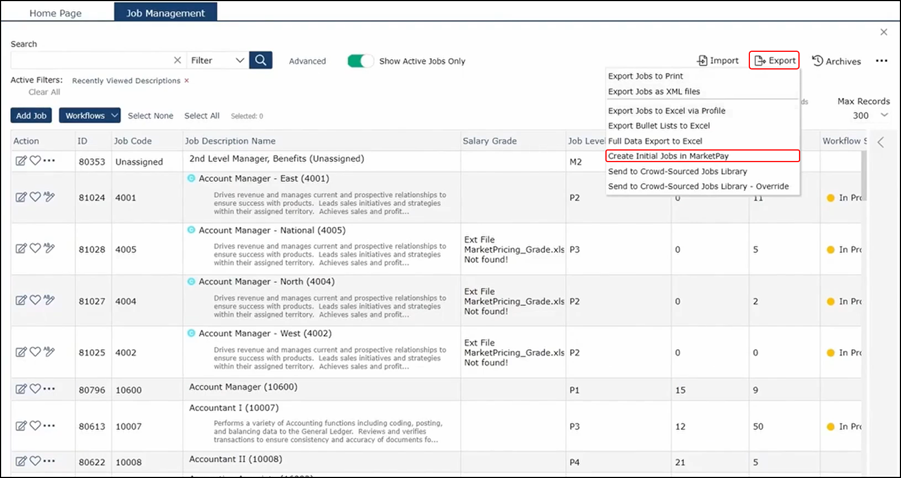Image resolution: width=901 pixels, height=478 pixels.
Task: Click the Add Job button
Action: 30,116
